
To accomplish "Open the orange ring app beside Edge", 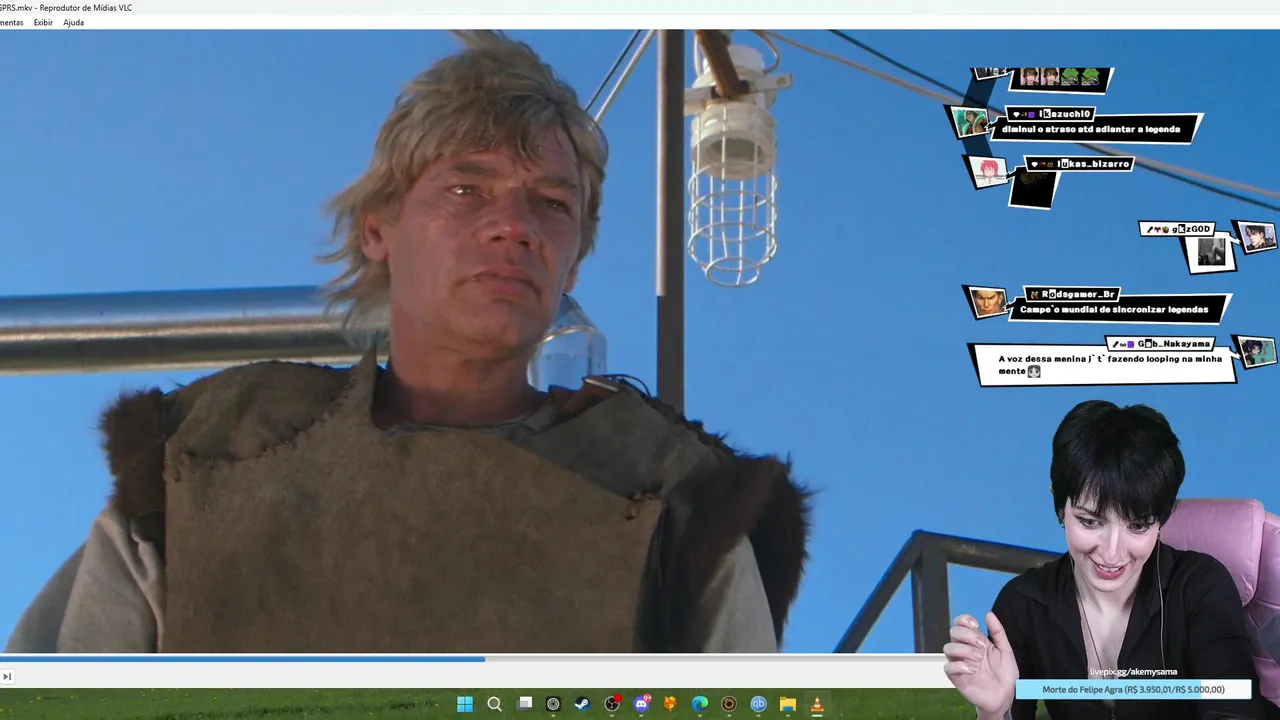I will tap(729, 704).
